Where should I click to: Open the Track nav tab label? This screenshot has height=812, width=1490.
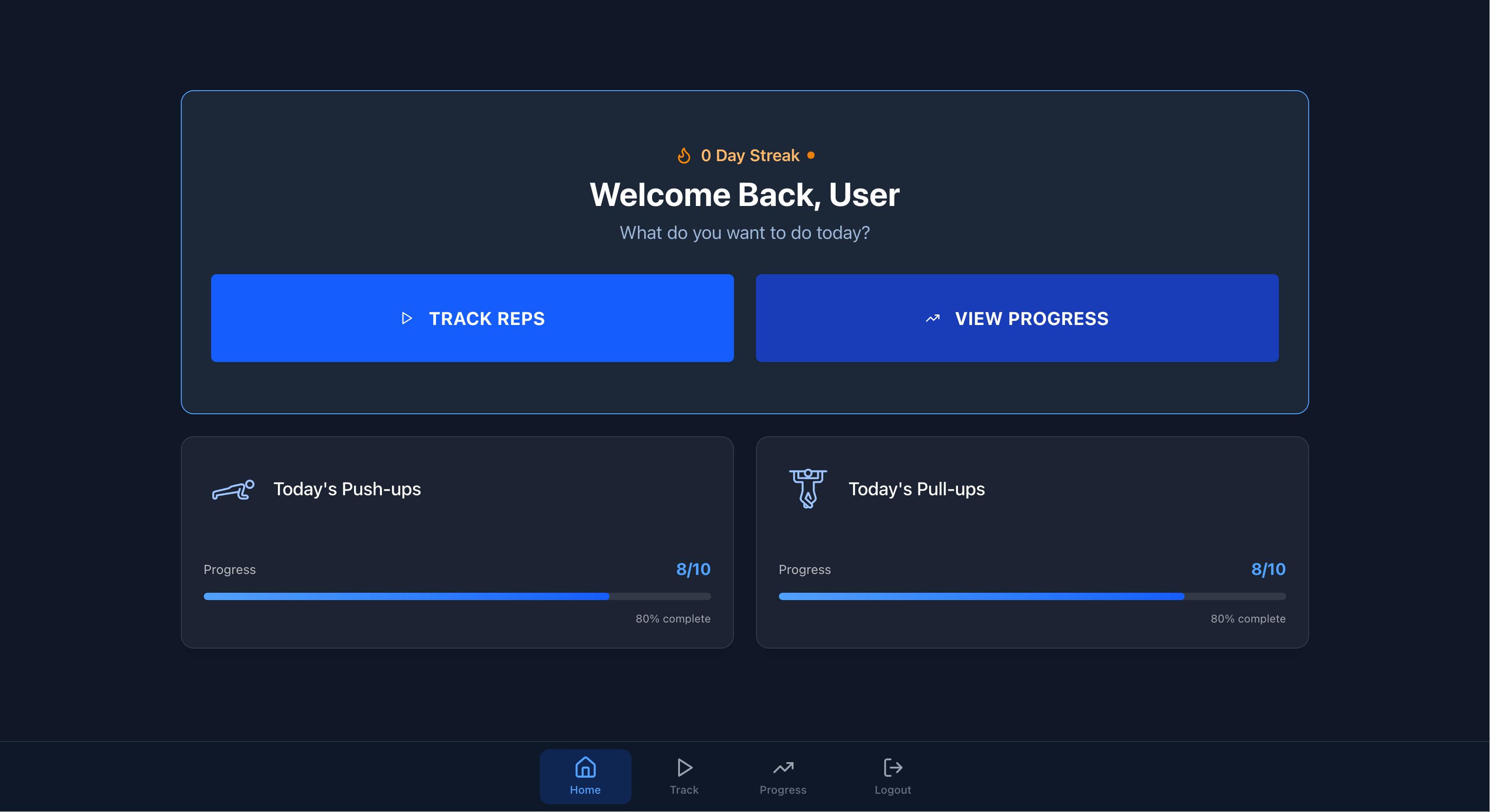tap(684, 790)
